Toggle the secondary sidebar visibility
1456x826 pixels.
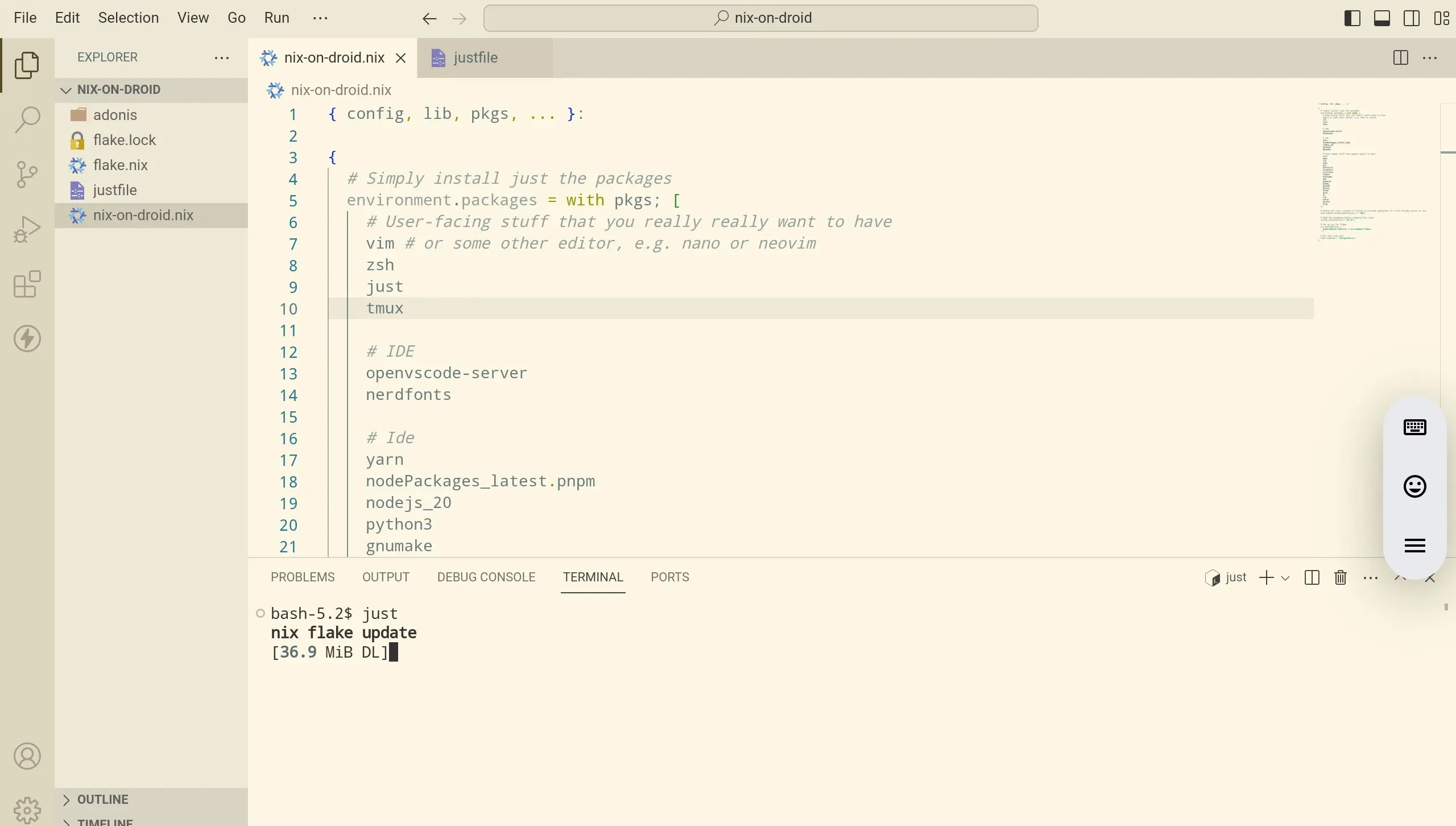[1411, 18]
